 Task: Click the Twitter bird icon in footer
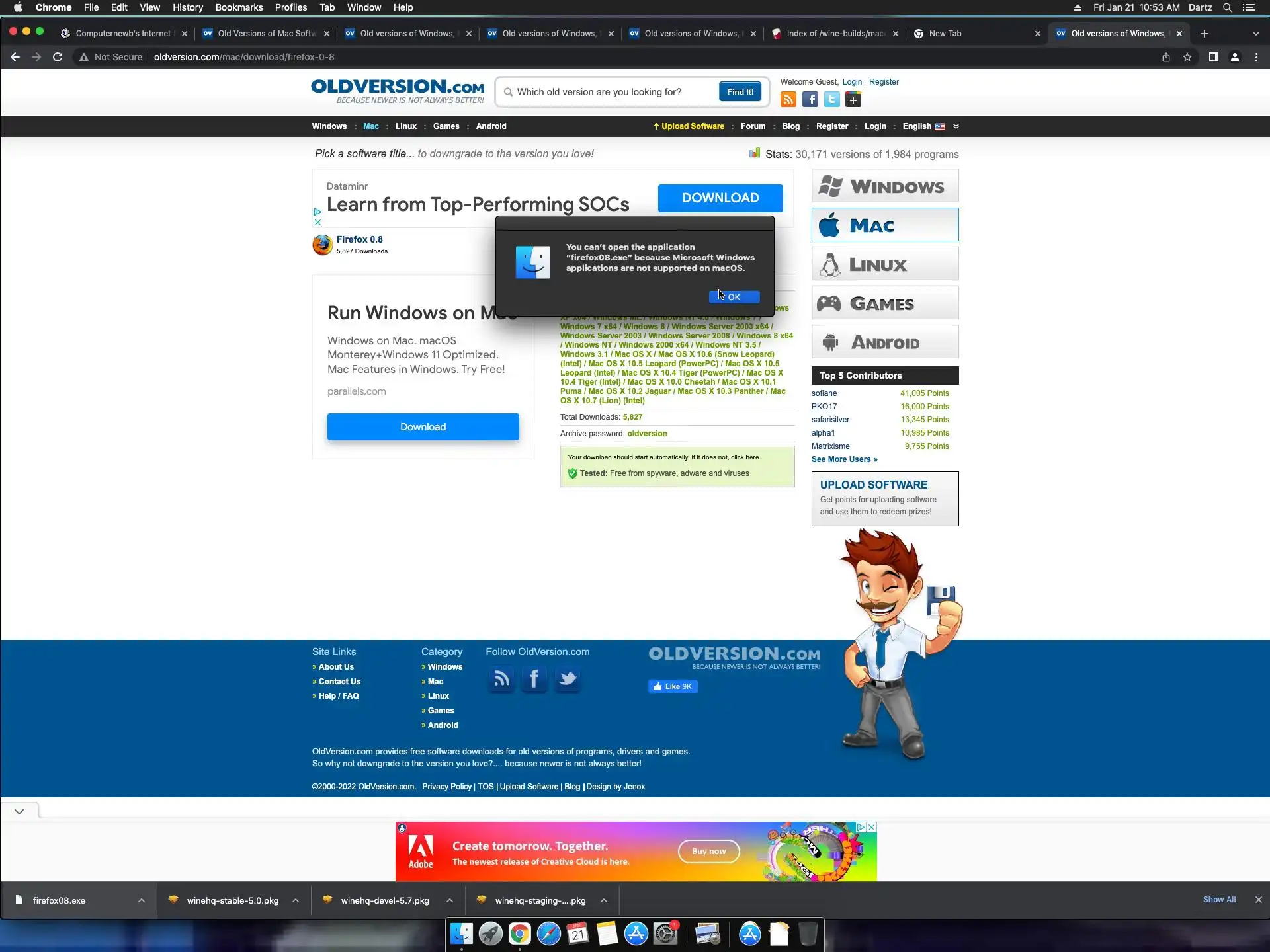[567, 679]
